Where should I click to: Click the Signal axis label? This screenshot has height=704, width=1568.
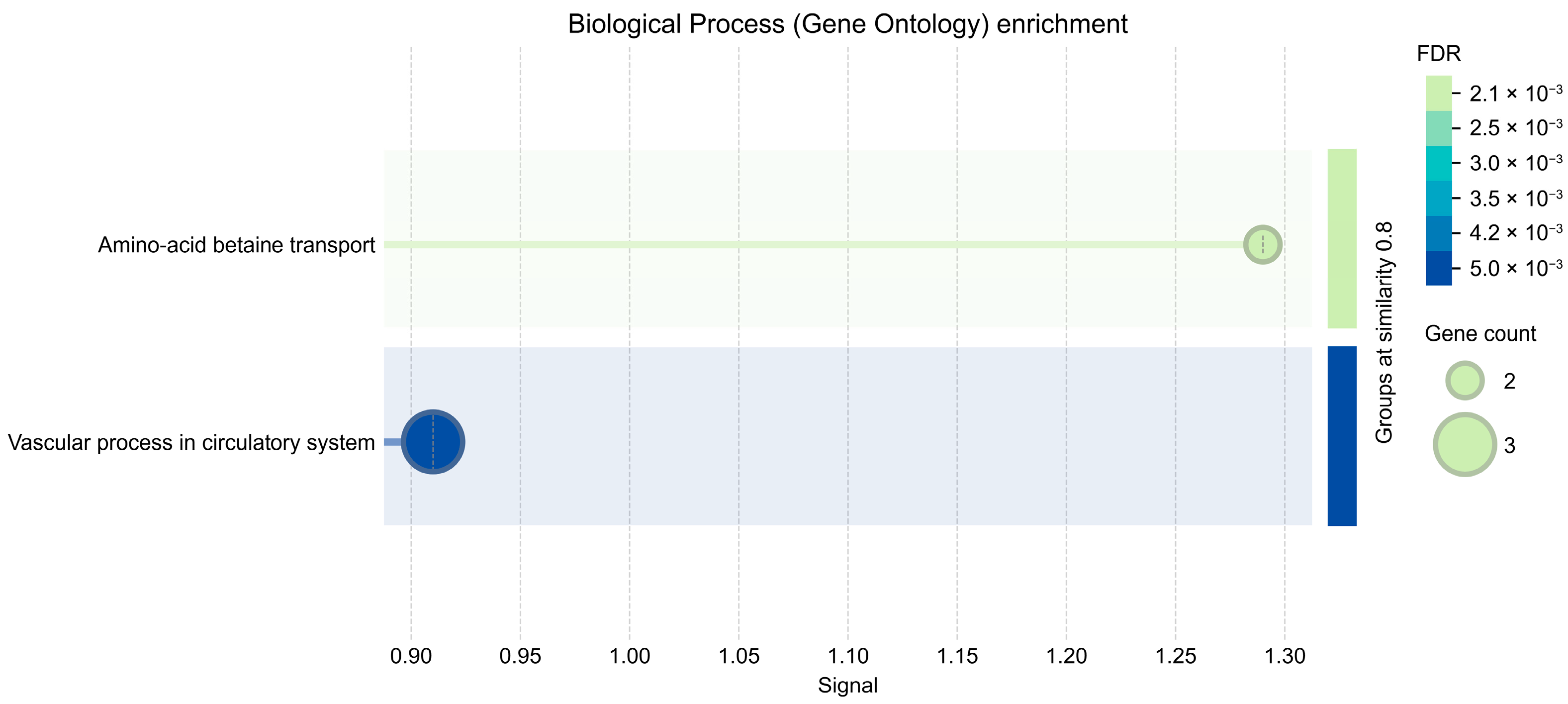coord(847,685)
